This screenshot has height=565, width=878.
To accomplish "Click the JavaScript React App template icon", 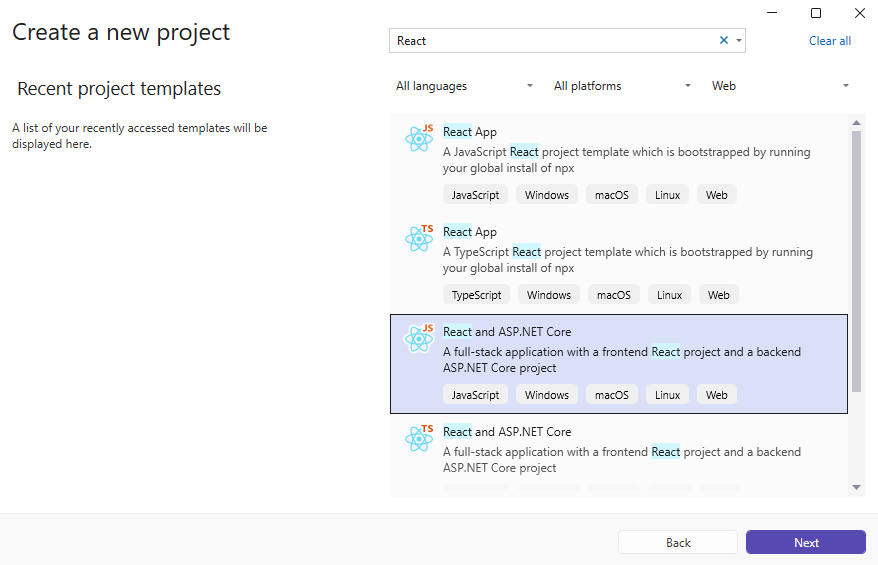I will pos(419,138).
